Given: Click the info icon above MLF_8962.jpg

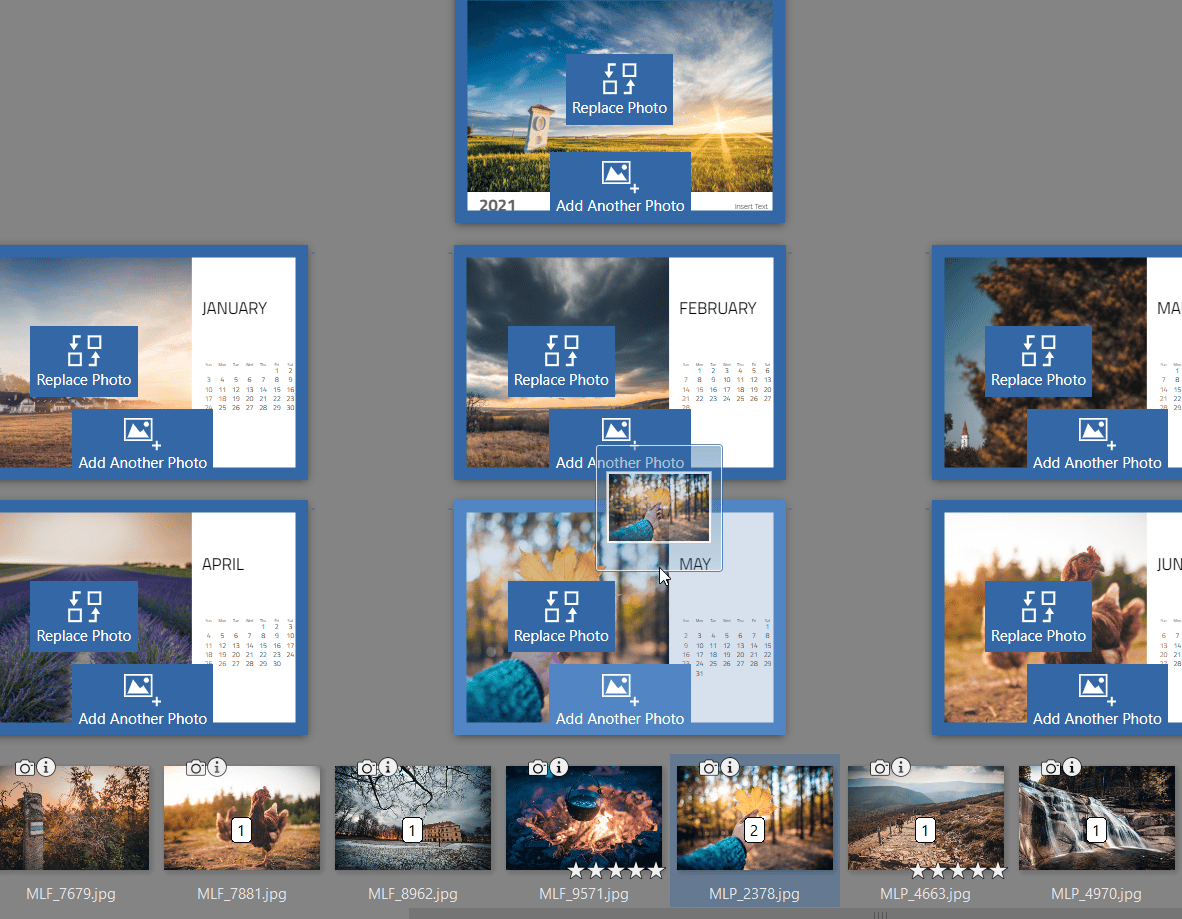Looking at the screenshot, I should point(388,767).
